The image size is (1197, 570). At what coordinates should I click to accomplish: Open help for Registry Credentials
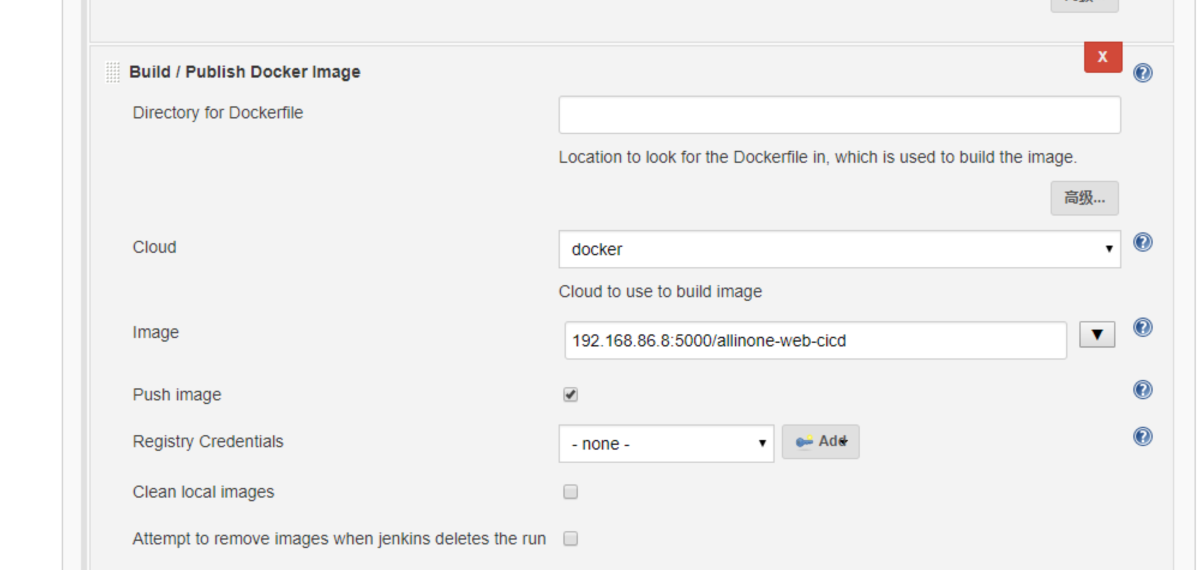(1143, 436)
